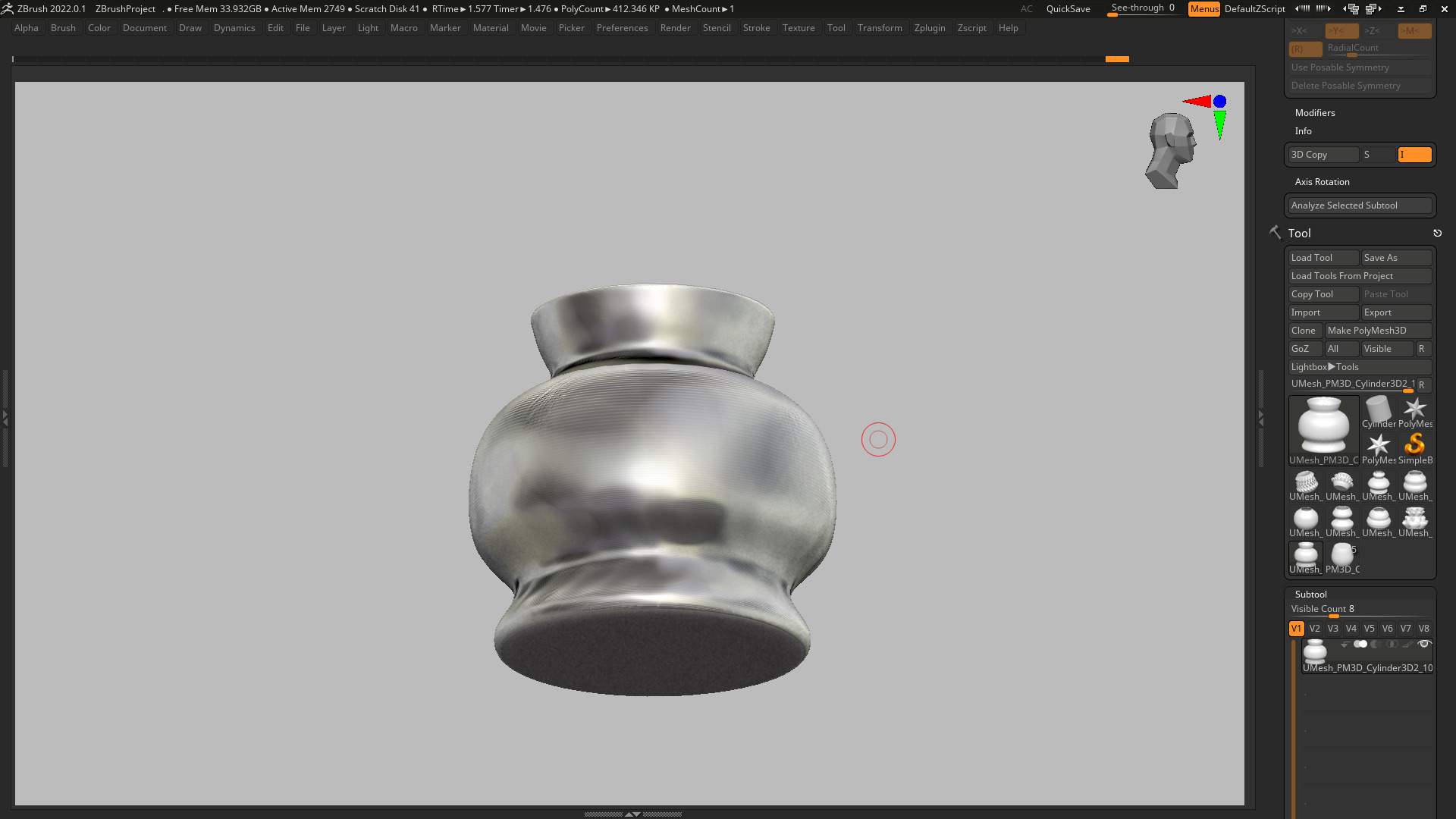Select the Cylinder tool thumbnail
Screen dimensions: 1456x819
click(1378, 413)
